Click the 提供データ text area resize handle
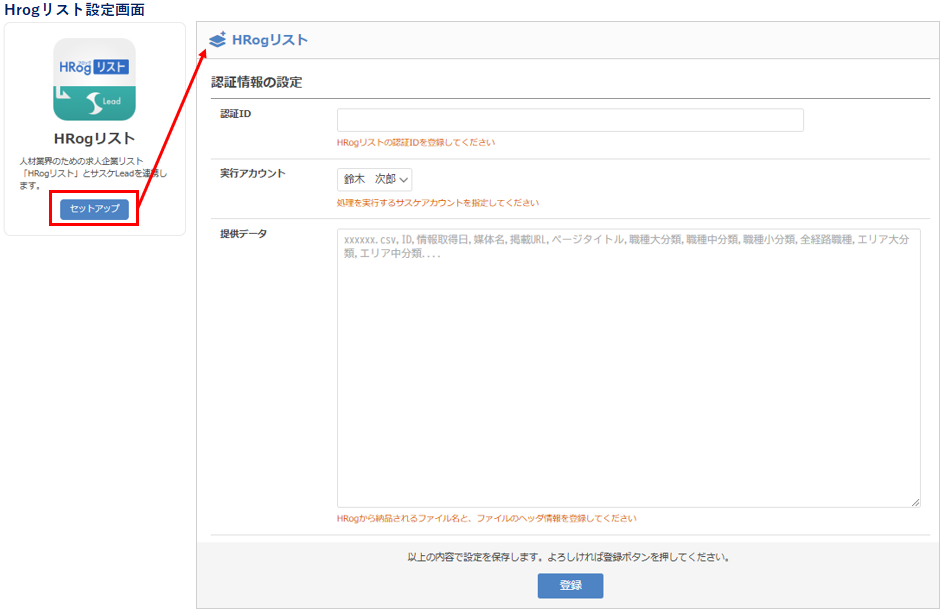Image resolution: width=943 pixels, height=613 pixels. click(x=915, y=502)
